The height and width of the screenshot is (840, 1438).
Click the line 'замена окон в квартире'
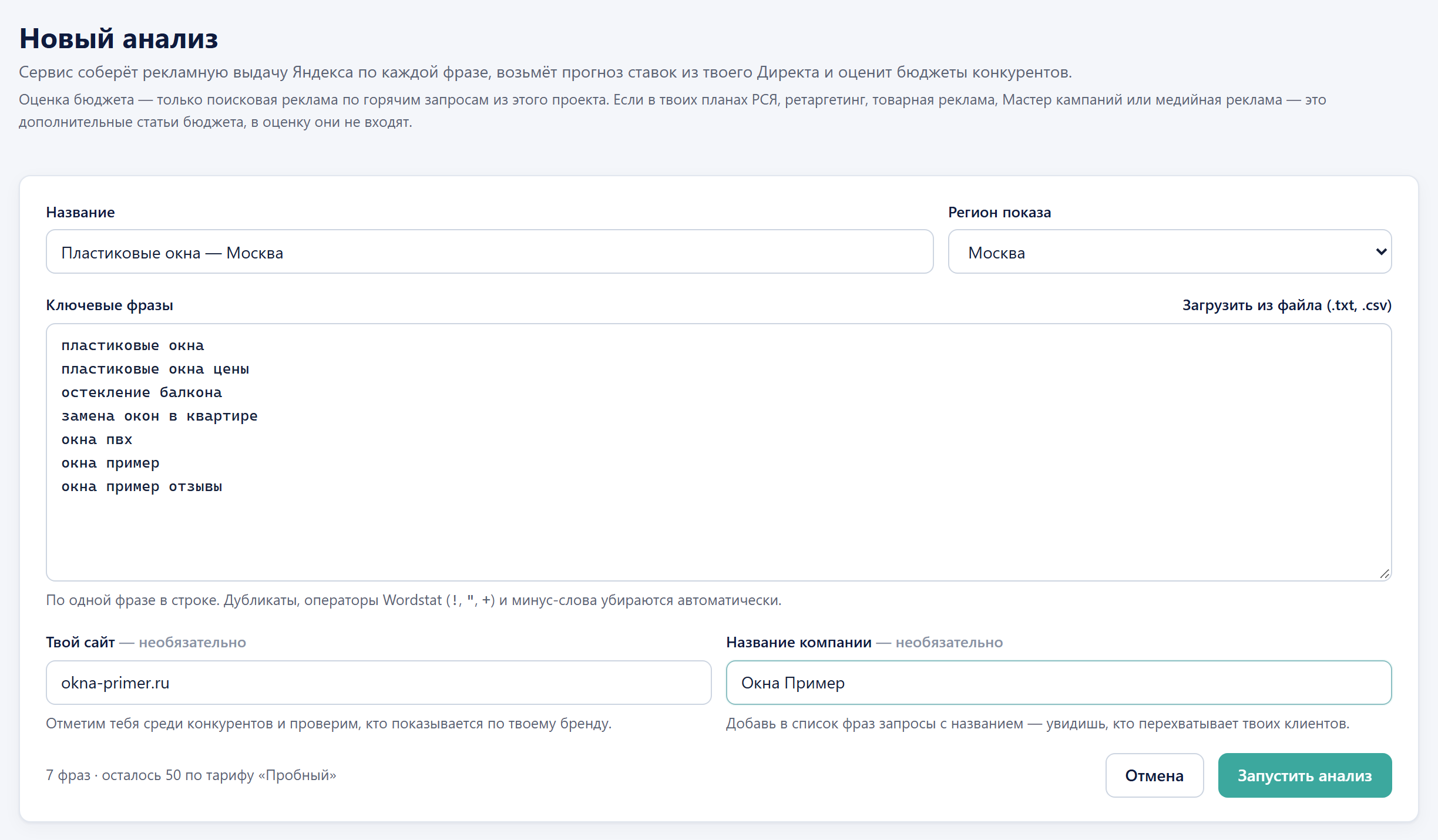pos(159,416)
